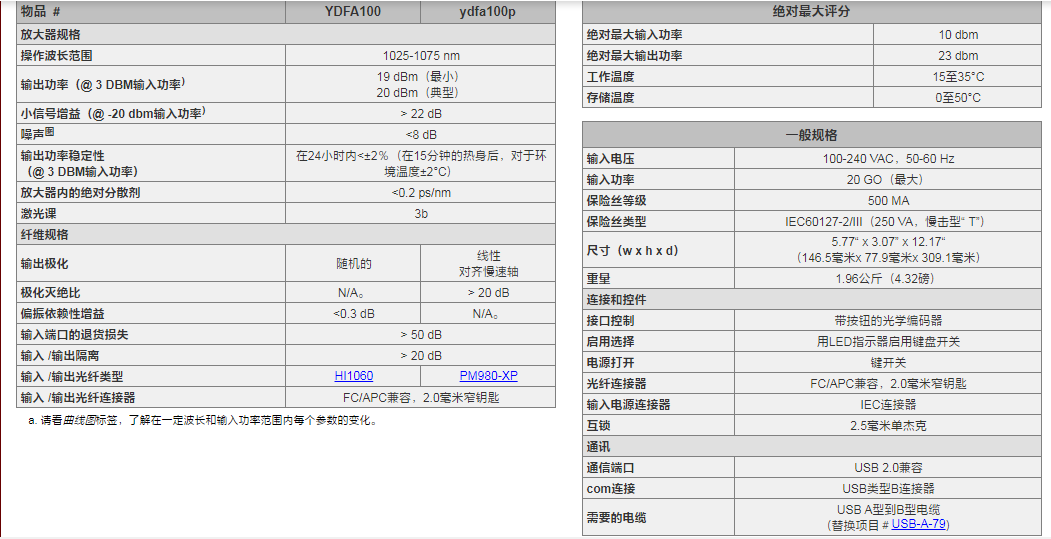
Task: Open the HI1060 fiber link
Action: coord(353,376)
